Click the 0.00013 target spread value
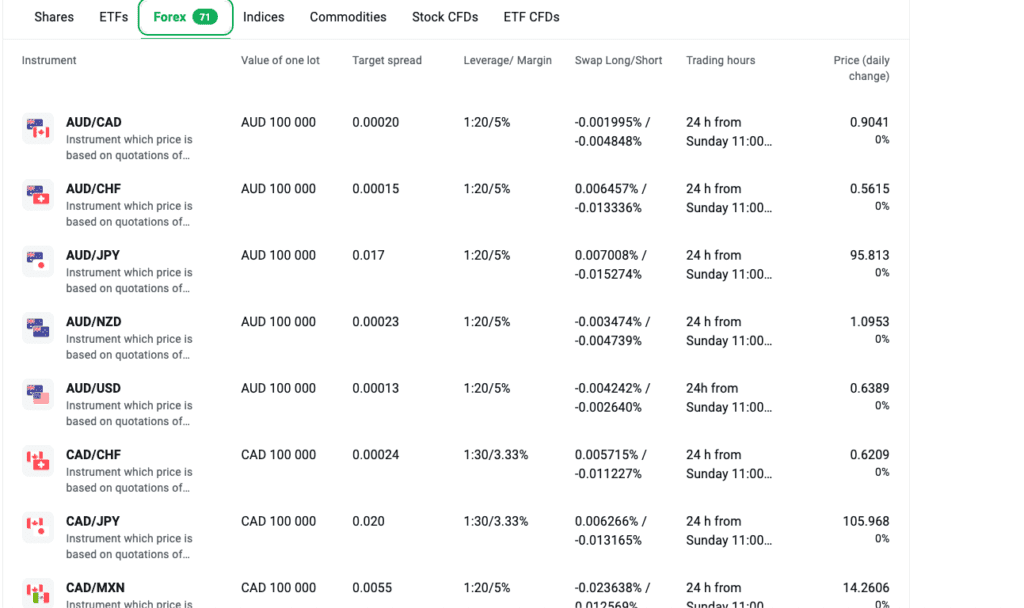 [x=376, y=389]
